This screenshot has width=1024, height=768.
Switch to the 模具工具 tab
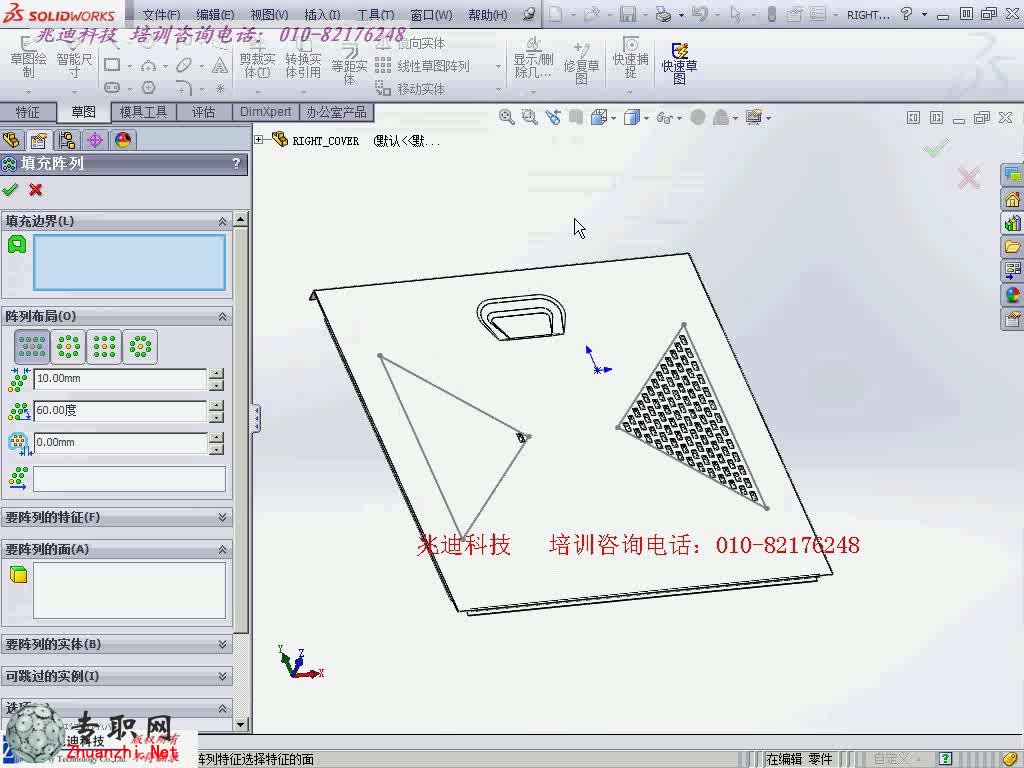point(143,112)
